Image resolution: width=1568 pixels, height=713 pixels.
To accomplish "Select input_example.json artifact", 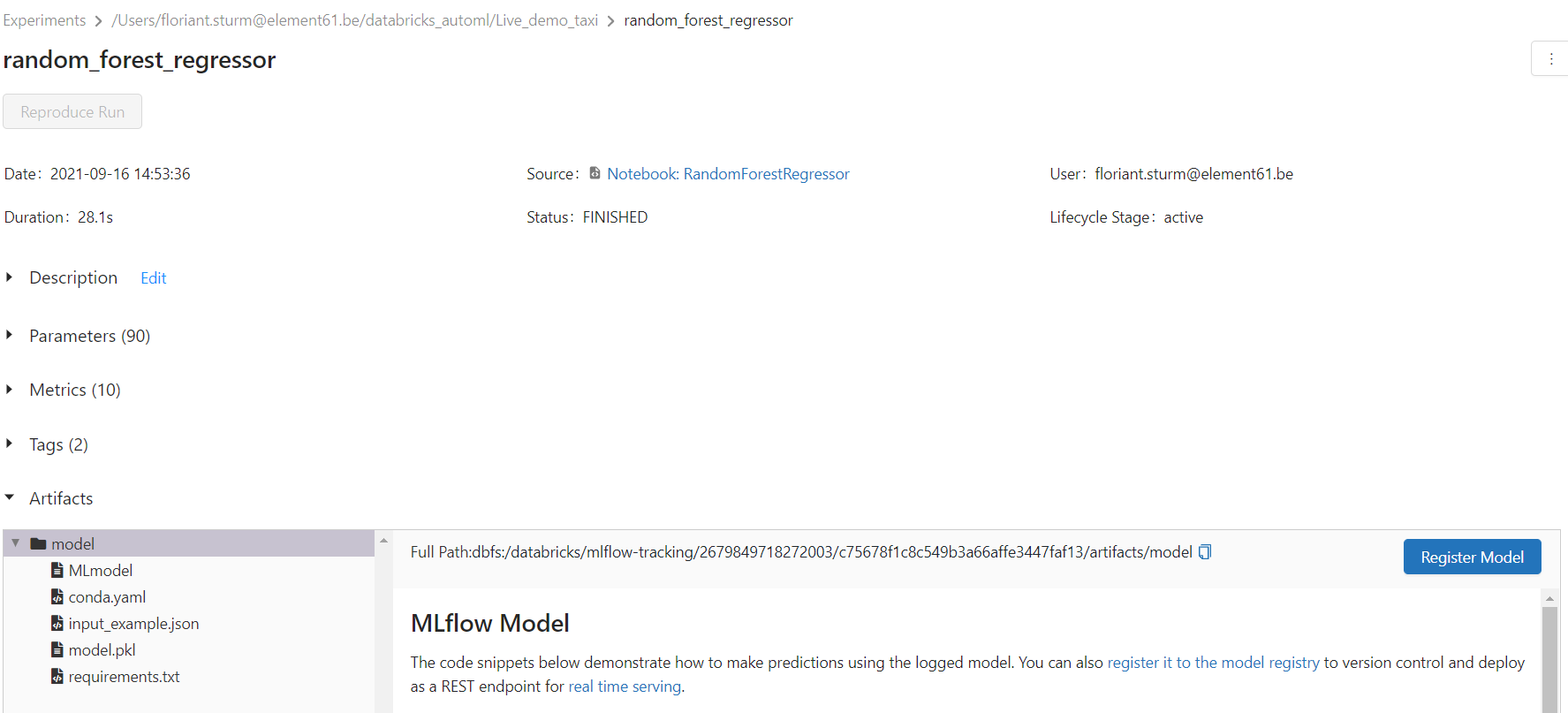I will point(133,623).
